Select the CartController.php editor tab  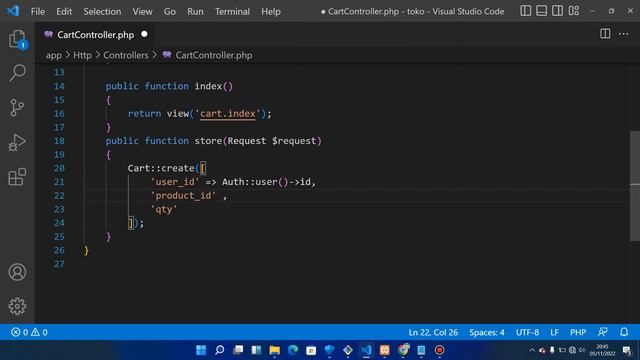pyautogui.click(x=95, y=35)
